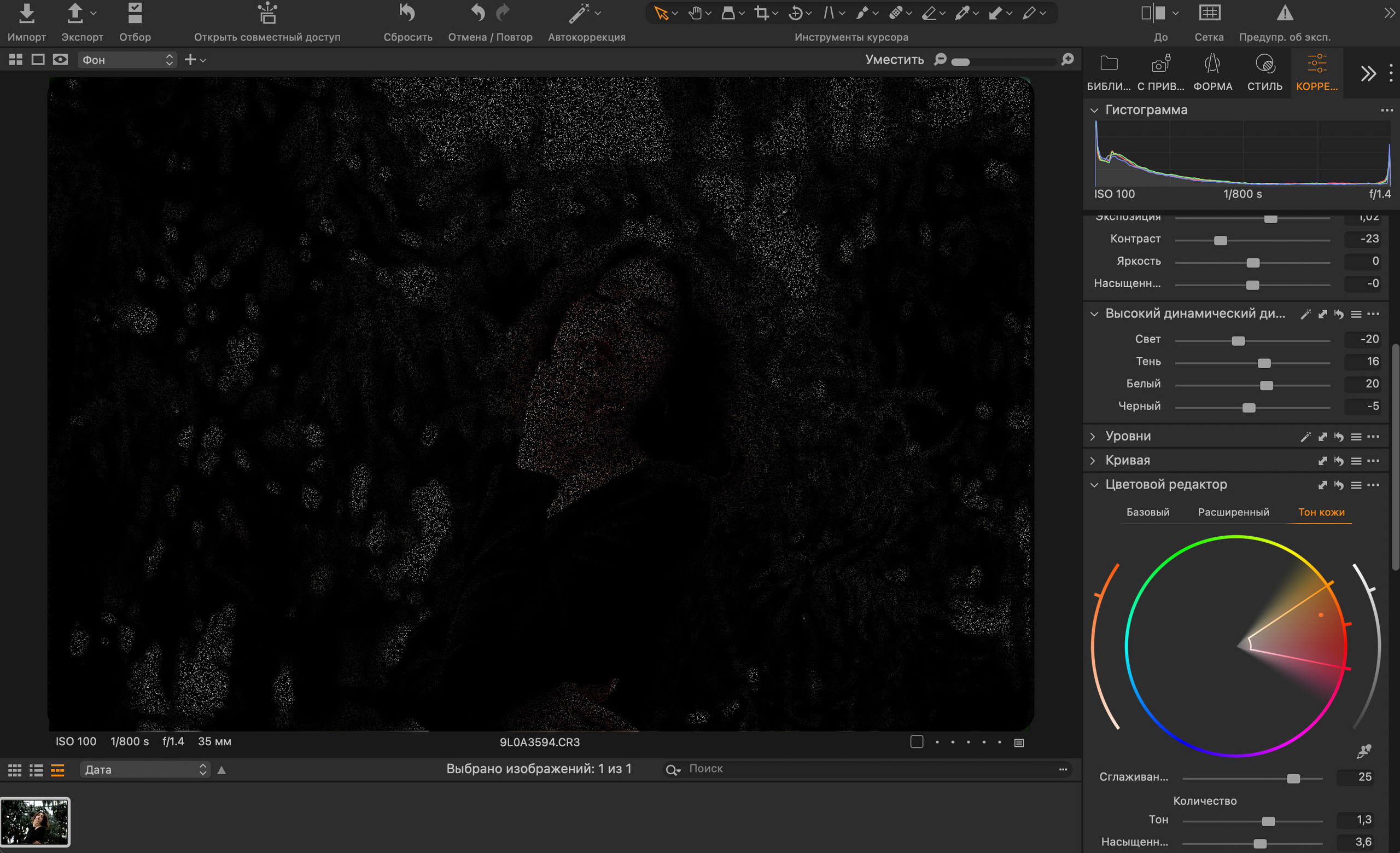The height and width of the screenshot is (853, 1400).
Task: Select the 9L0A3594.CR3 thumbnail in the browser
Action: 35,822
